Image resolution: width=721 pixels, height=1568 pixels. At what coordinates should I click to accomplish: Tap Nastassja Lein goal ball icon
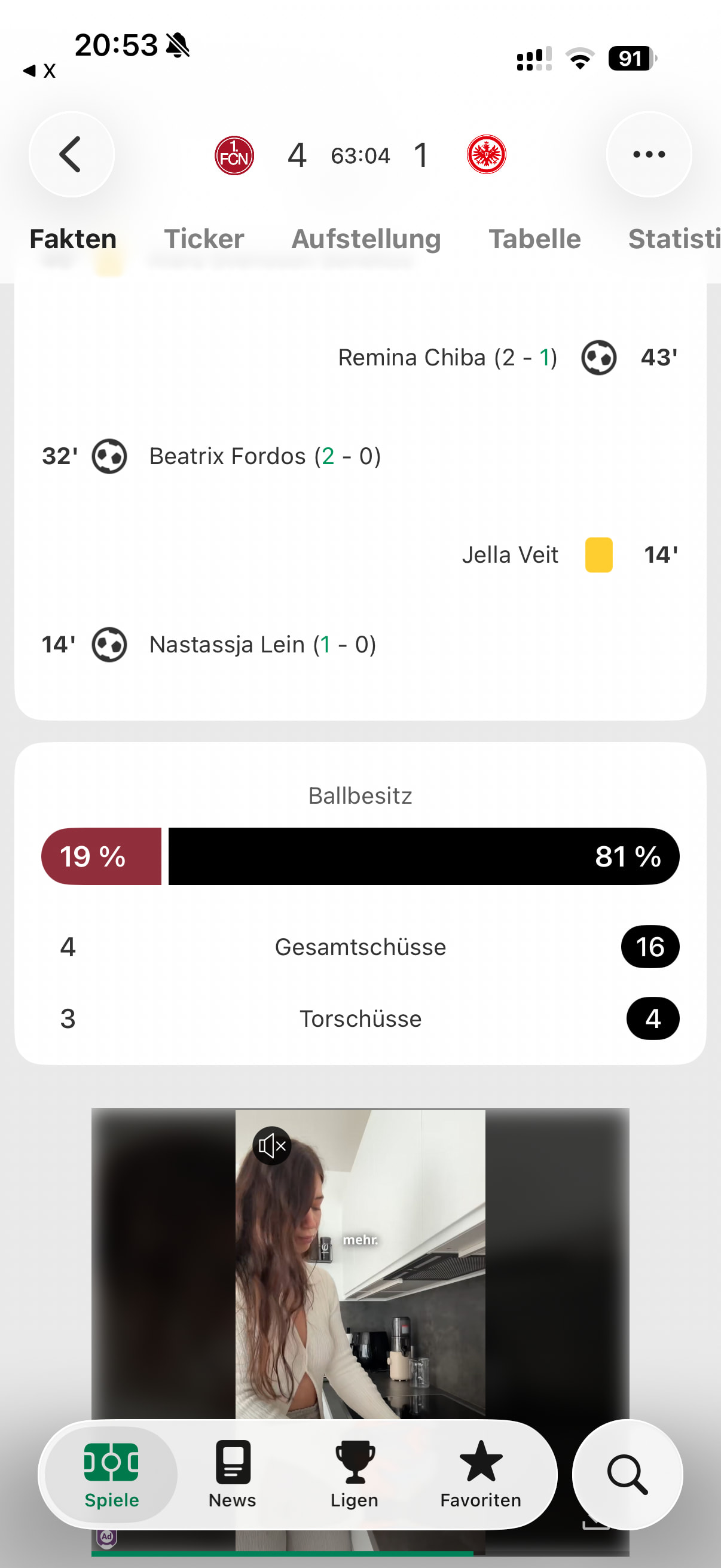coord(109,645)
